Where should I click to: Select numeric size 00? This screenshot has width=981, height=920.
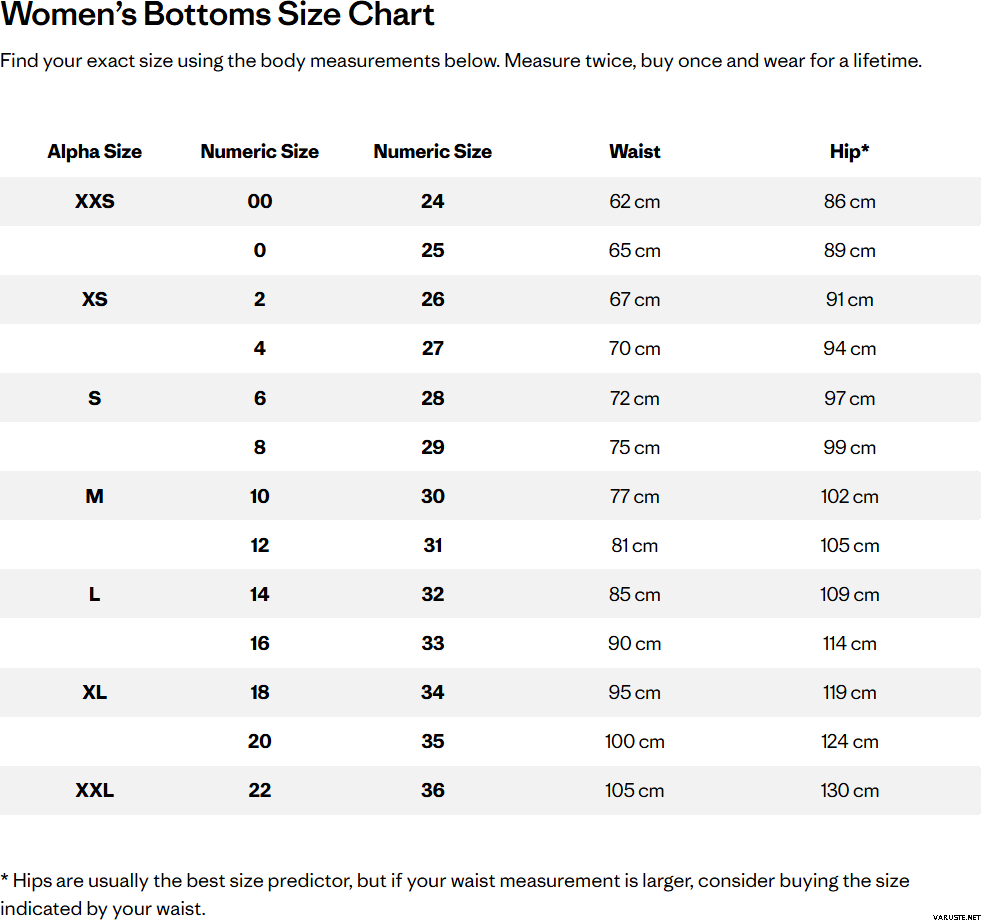(259, 201)
